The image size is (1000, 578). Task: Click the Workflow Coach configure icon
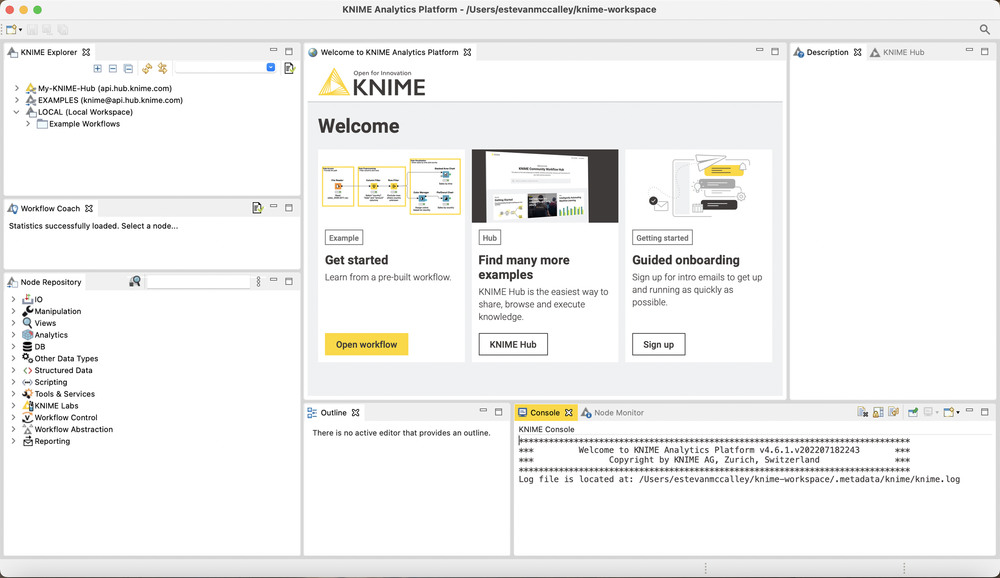[x=257, y=208]
